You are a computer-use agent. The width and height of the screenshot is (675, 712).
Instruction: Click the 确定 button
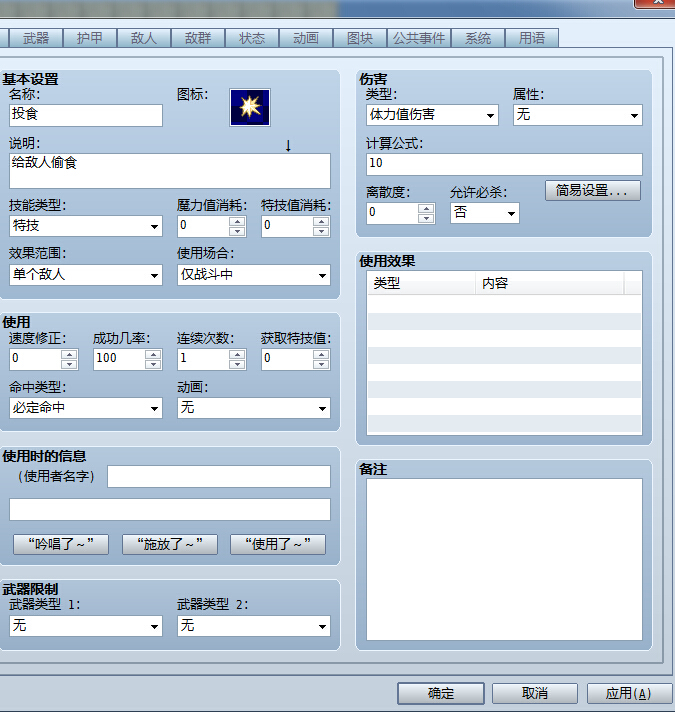[x=440, y=693]
